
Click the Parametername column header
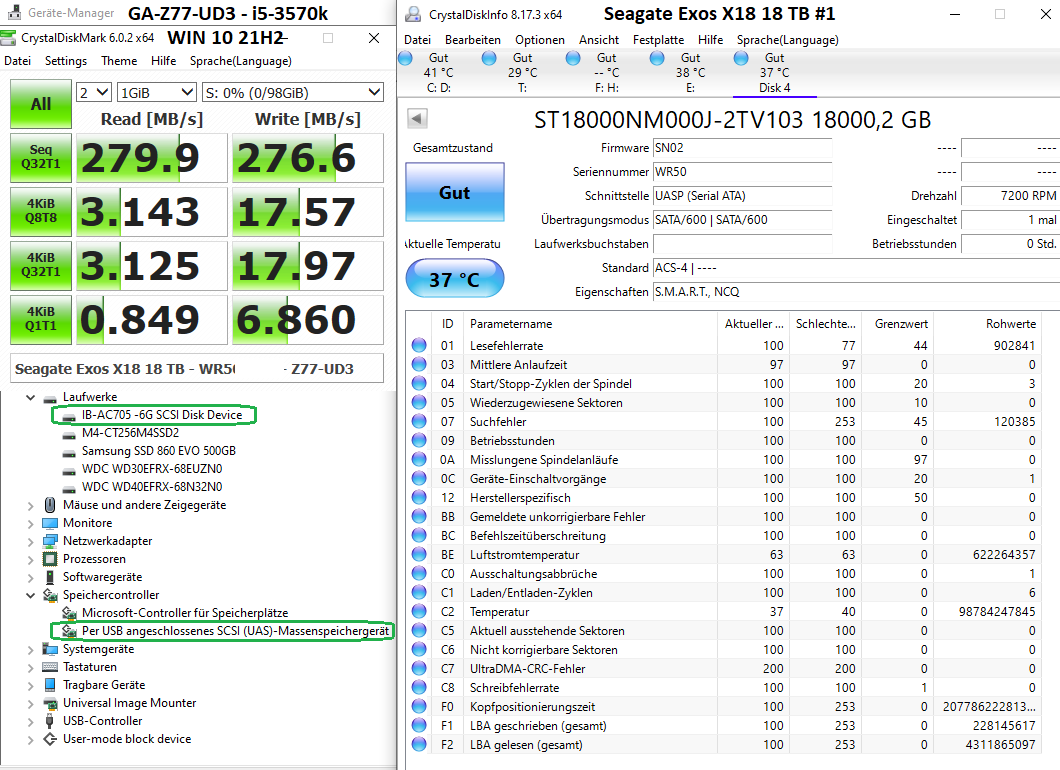[590, 324]
